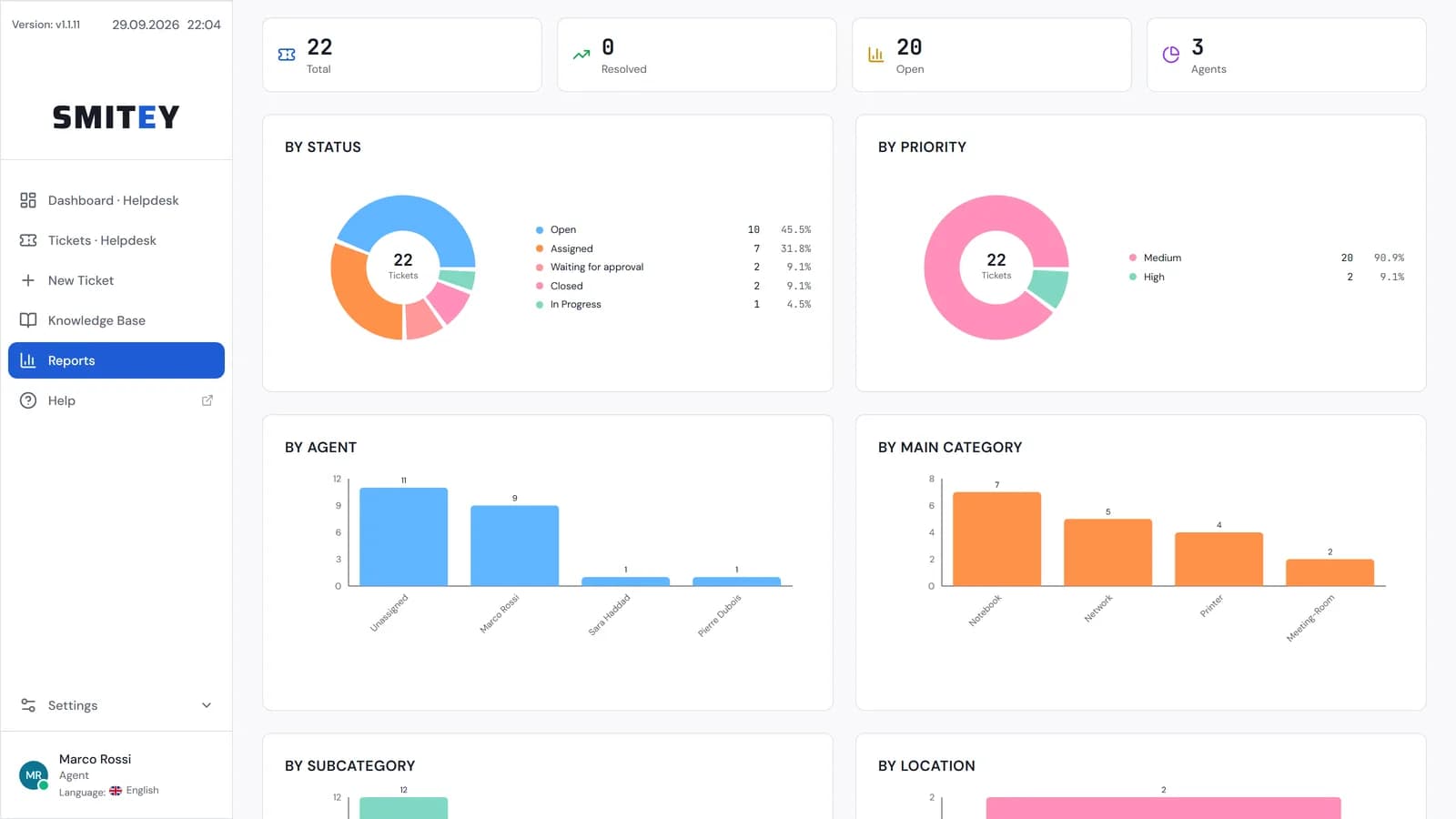1456x819 pixels.
Task: Click the 'Marco Rossi' user name
Action: (95, 759)
